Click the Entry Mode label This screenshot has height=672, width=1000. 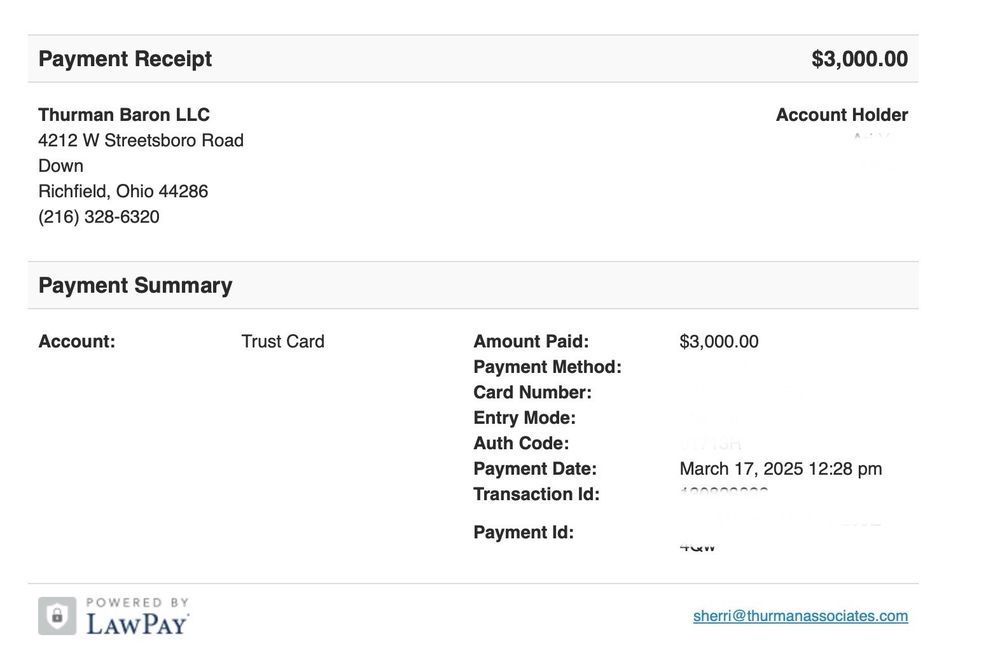click(x=524, y=418)
